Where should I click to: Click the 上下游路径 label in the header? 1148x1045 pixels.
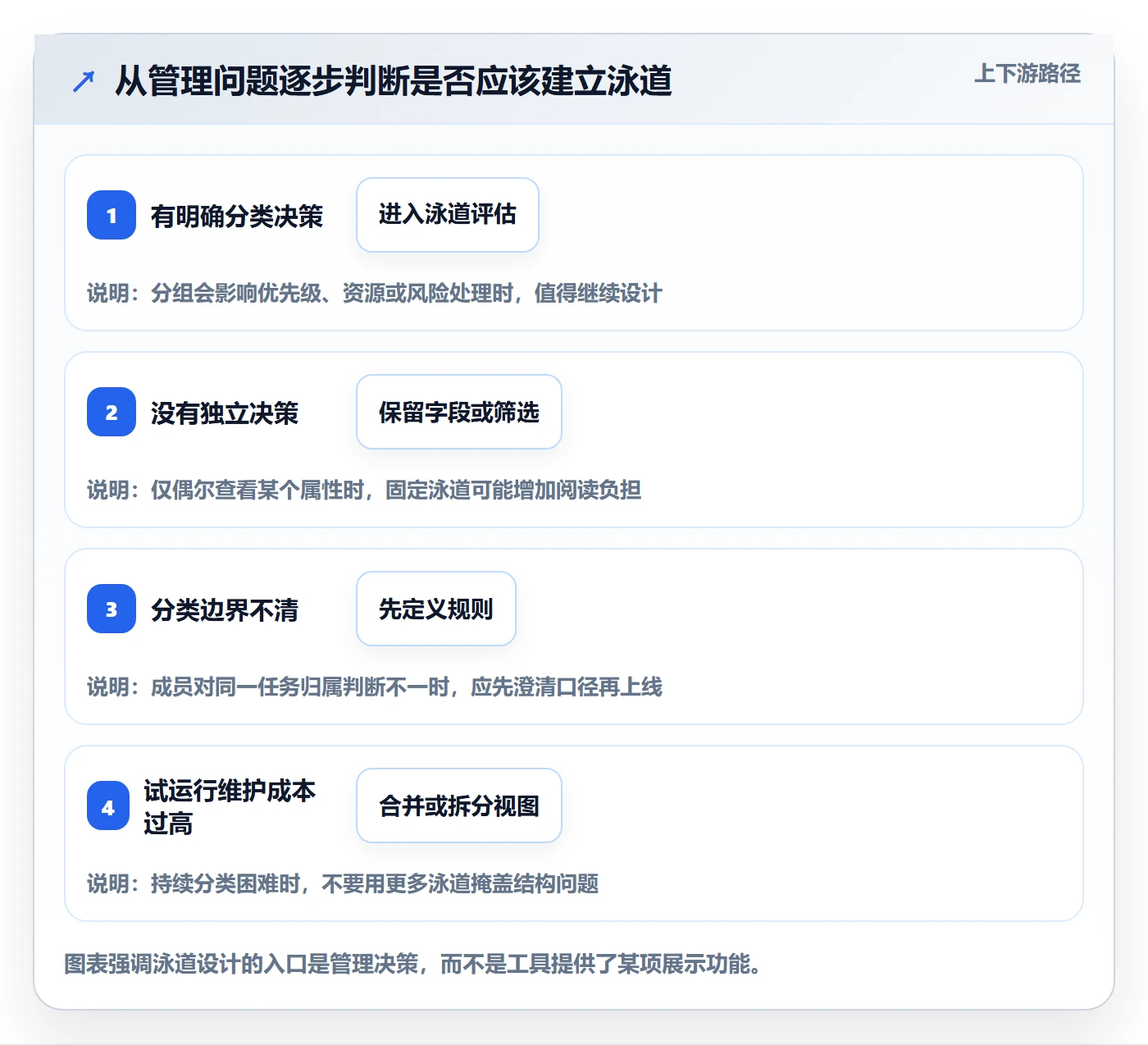(1027, 74)
